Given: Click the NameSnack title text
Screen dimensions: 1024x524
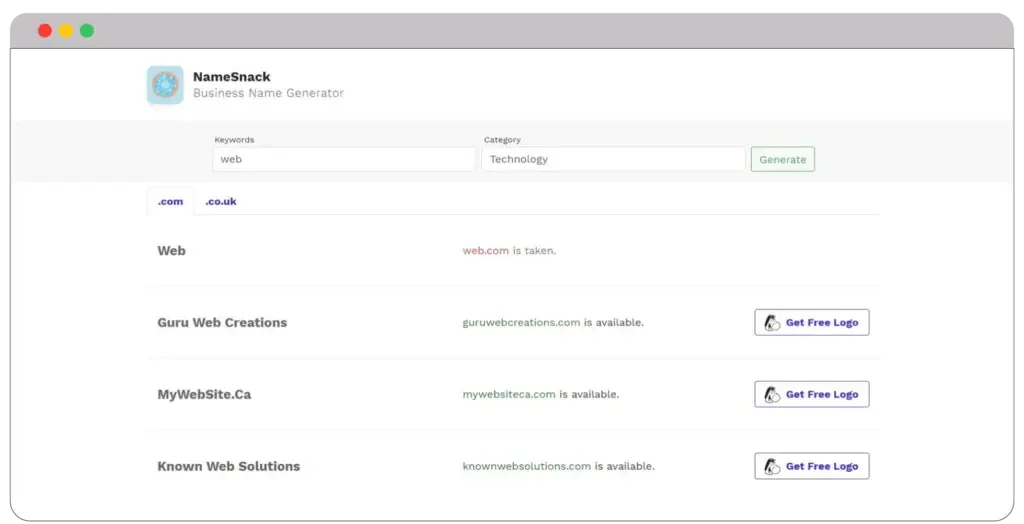Looking at the screenshot, I should point(232,77).
